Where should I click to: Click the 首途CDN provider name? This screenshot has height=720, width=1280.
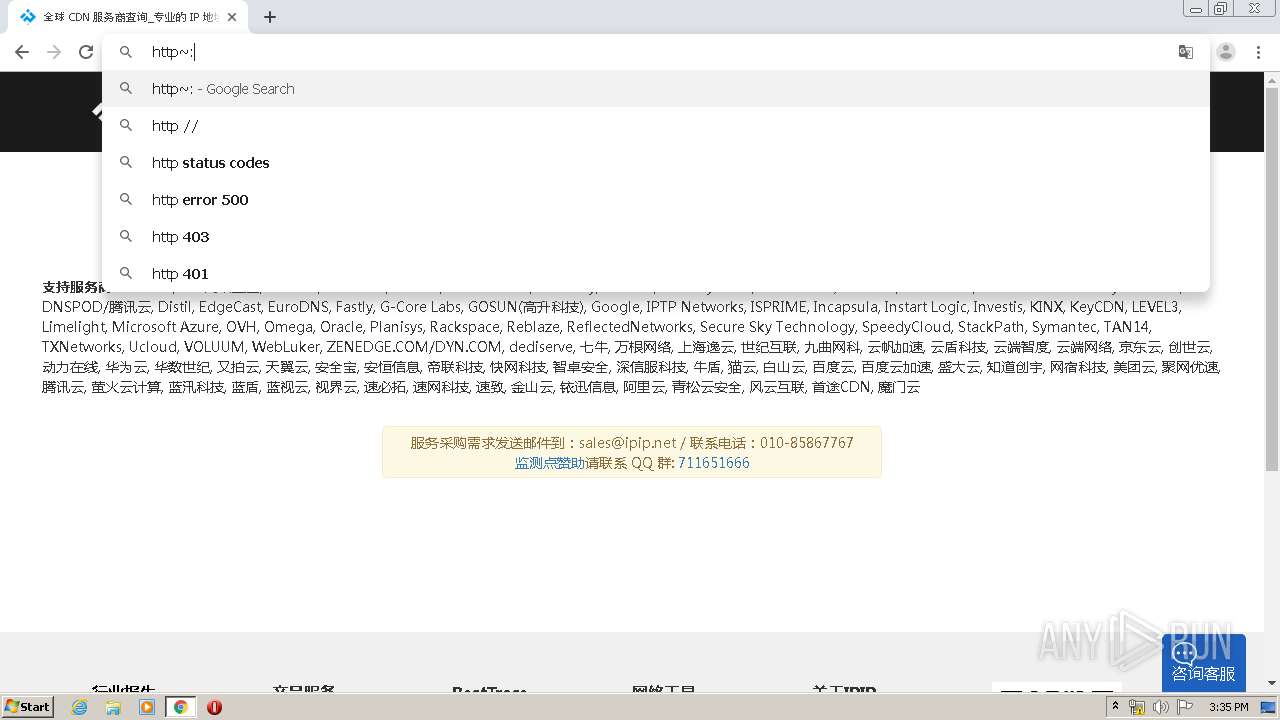840,387
